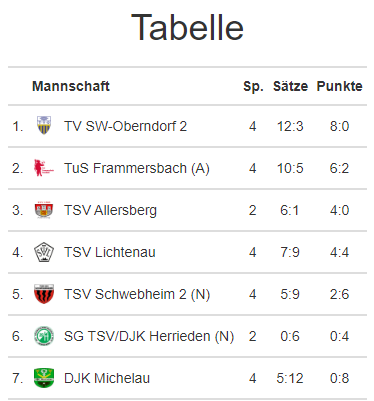Viewport: 374px width, 401px height.
Task: Click the Punkte column header
Action: point(339,86)
